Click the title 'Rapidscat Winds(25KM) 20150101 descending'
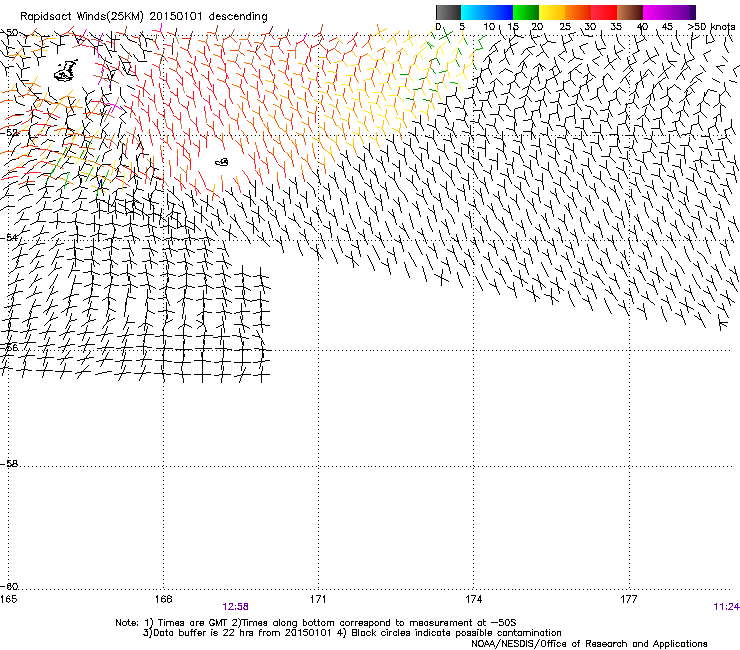 click(144, 17)
